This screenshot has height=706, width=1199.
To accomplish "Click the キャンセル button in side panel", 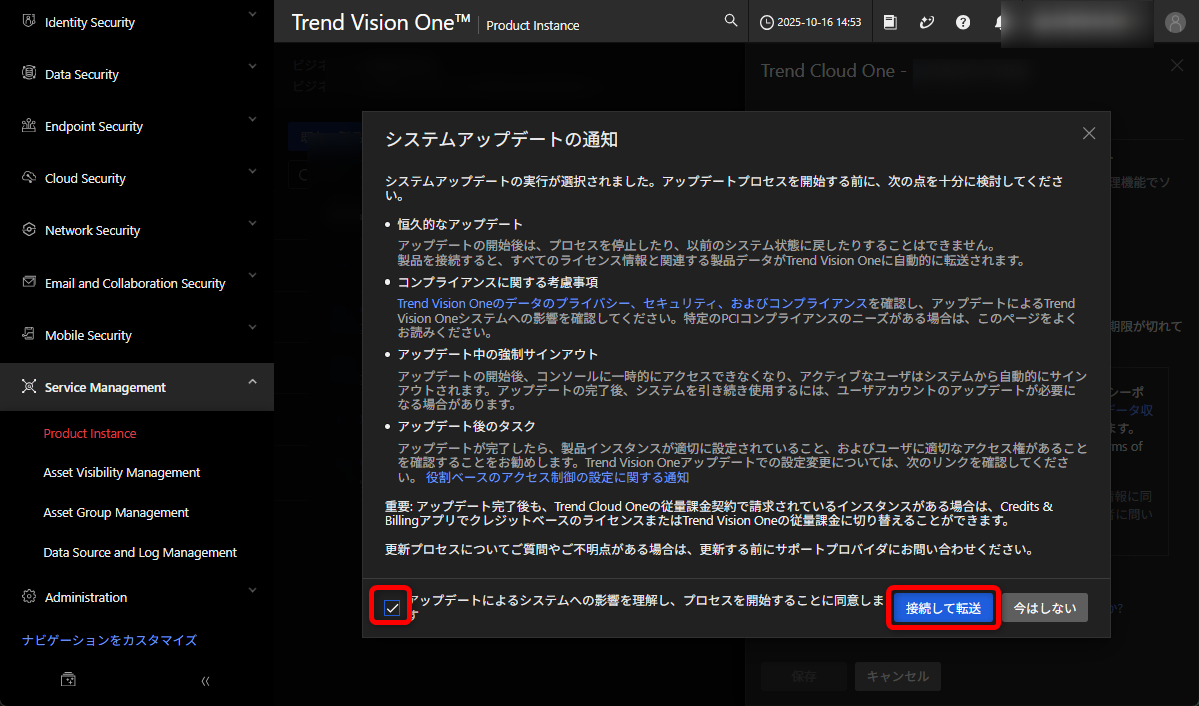I will coord(898,676).
